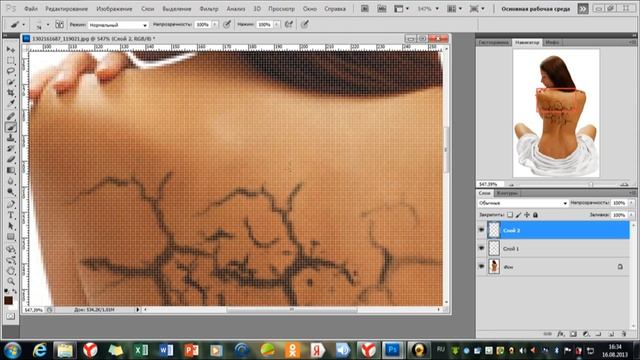Select the Rectangle shape tool
This screenshot has height=360, width=640.
pyautogui.click(x=11, y=237)
